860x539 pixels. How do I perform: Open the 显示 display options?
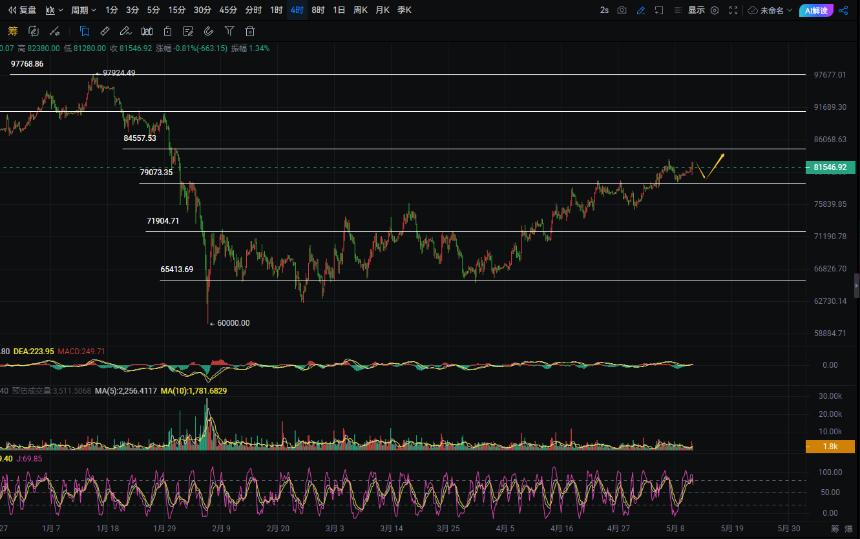[x=696, y=10]
